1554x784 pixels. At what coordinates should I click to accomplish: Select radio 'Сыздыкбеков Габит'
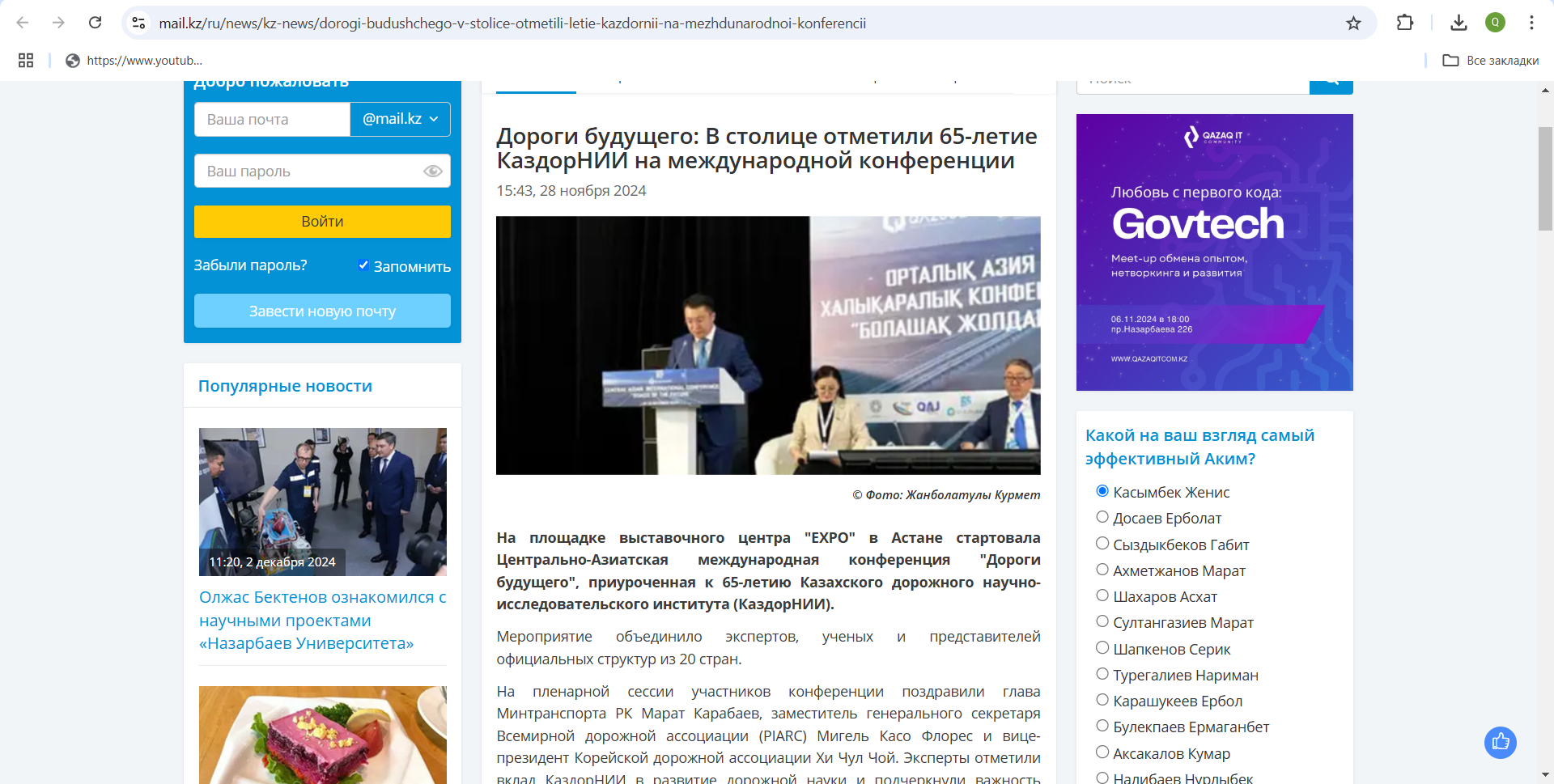(1102, 544)
